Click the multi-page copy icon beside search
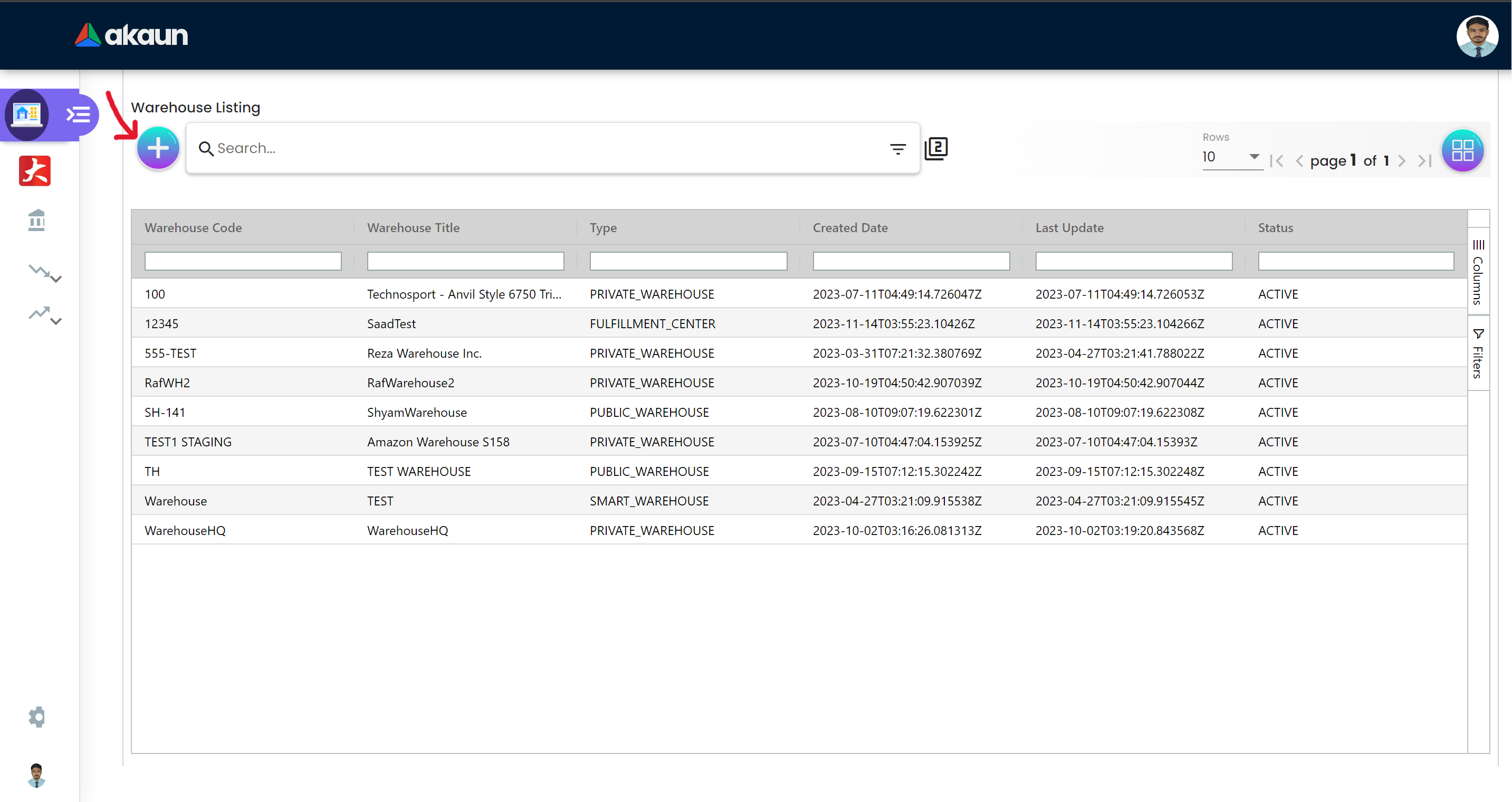This screenshot has width=1512, height=802. tap(935, 149)
